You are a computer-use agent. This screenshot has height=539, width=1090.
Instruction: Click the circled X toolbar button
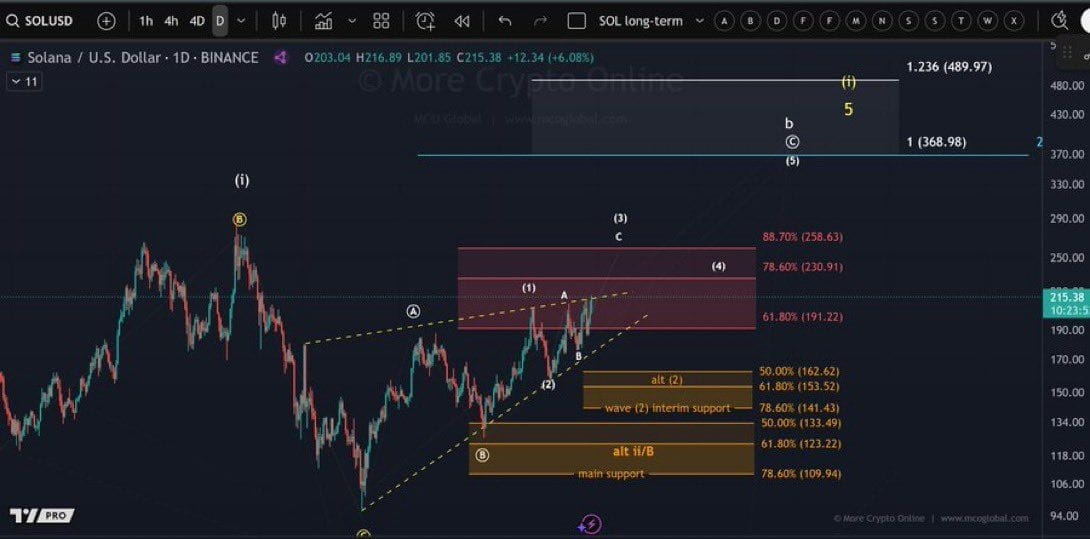click(x=1014, y=21)
